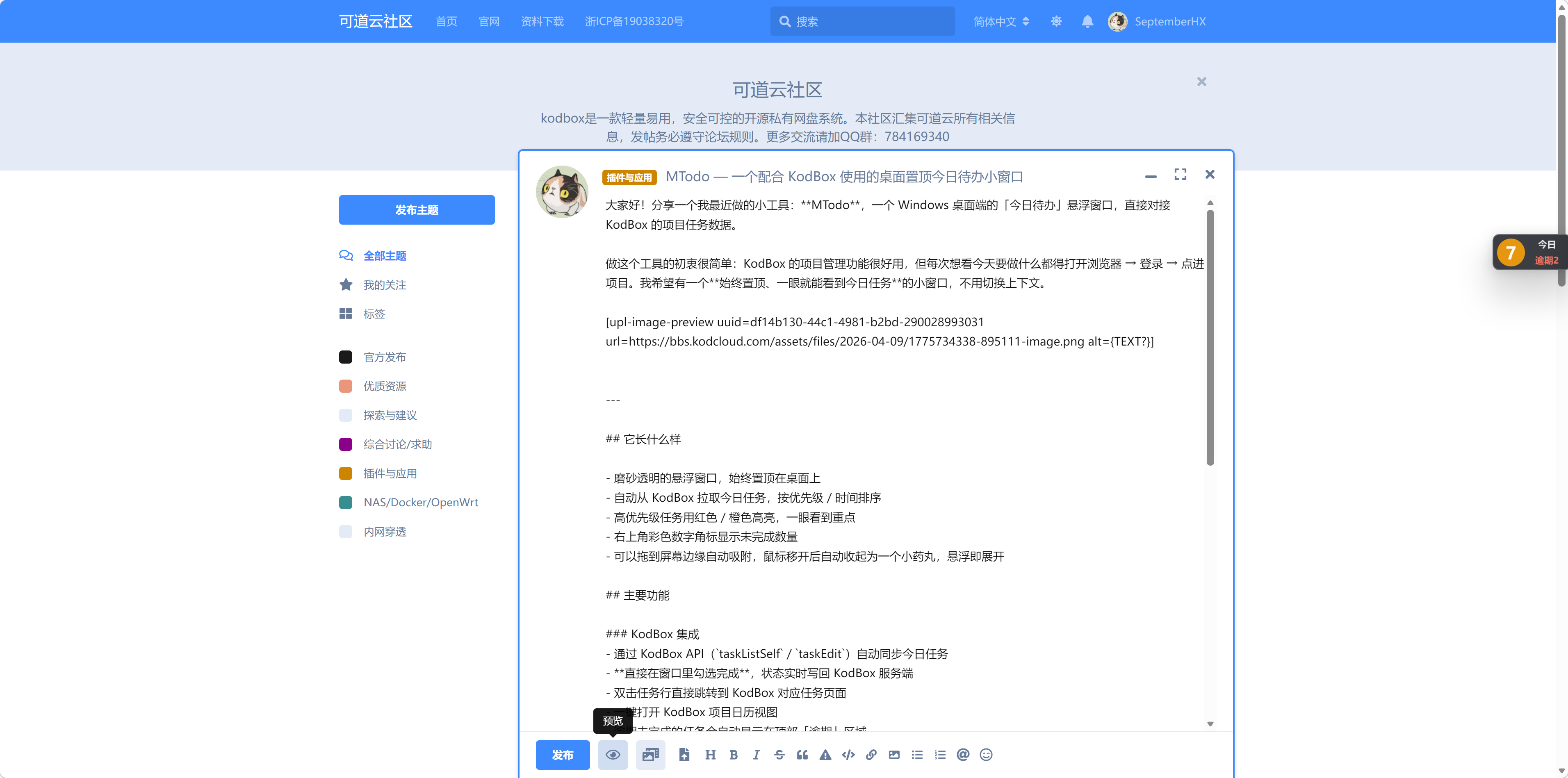Focus the 搜索 search field
The width and height of the screenshot is (1568, 778).
862,21
